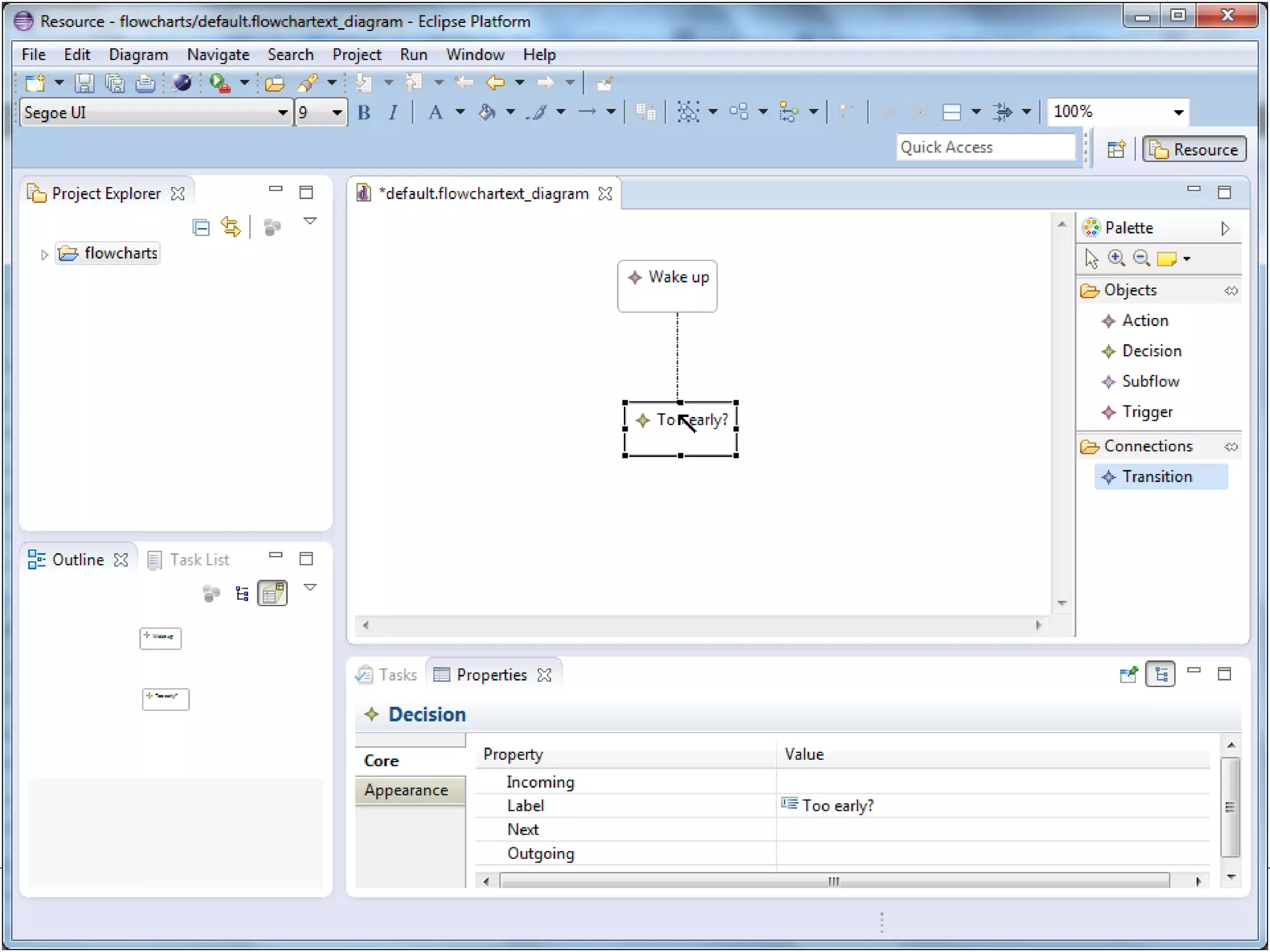Screen dimensions: 1270x952
Task: Select the Decision palette tool
Action: pos(1151,351)
